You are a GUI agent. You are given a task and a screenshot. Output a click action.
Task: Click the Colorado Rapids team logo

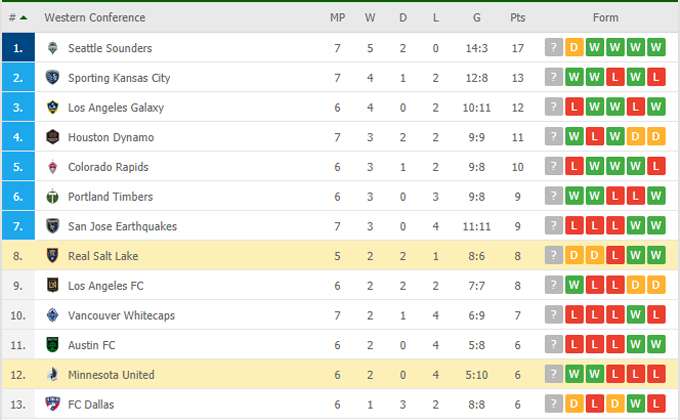53,167
